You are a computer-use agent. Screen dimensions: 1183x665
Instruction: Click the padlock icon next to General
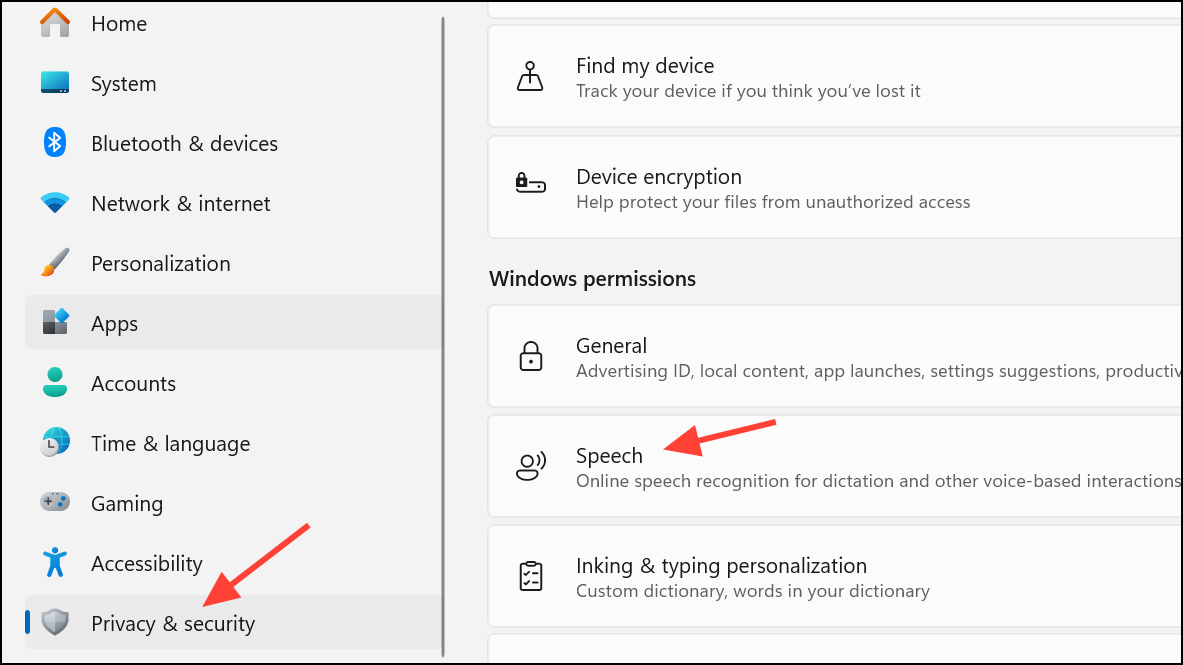click(530, 356)
